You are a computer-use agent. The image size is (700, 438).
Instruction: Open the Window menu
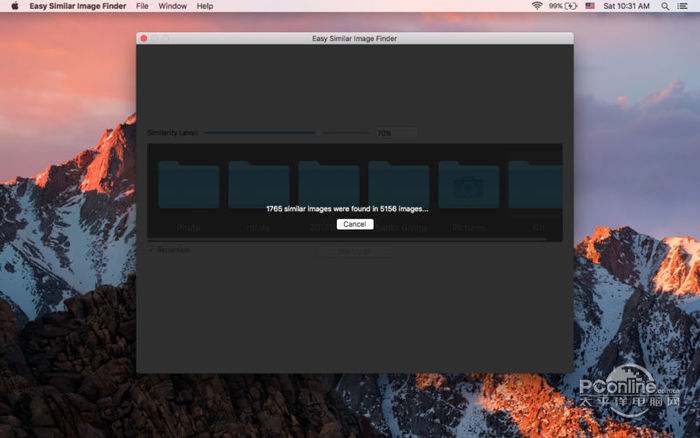[172, 6]
